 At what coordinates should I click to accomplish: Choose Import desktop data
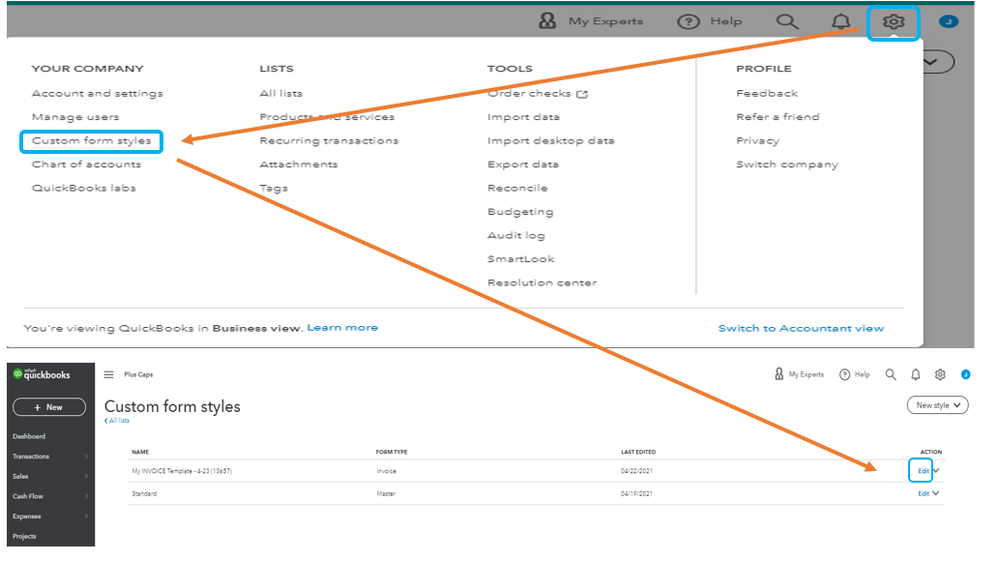551,141
